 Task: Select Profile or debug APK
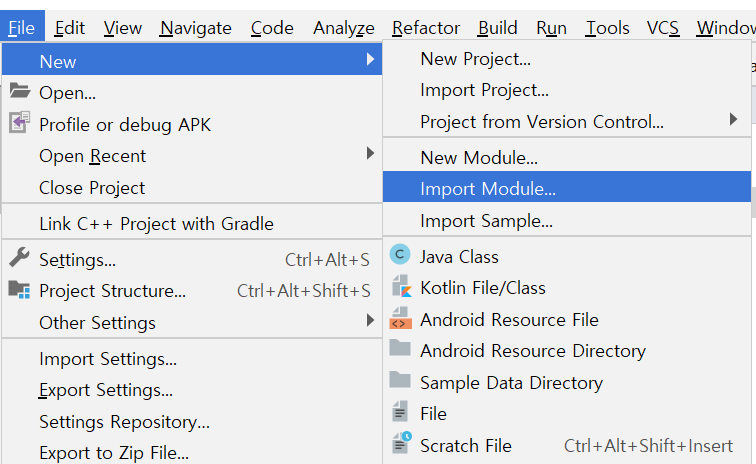click(x=192, y=123)
